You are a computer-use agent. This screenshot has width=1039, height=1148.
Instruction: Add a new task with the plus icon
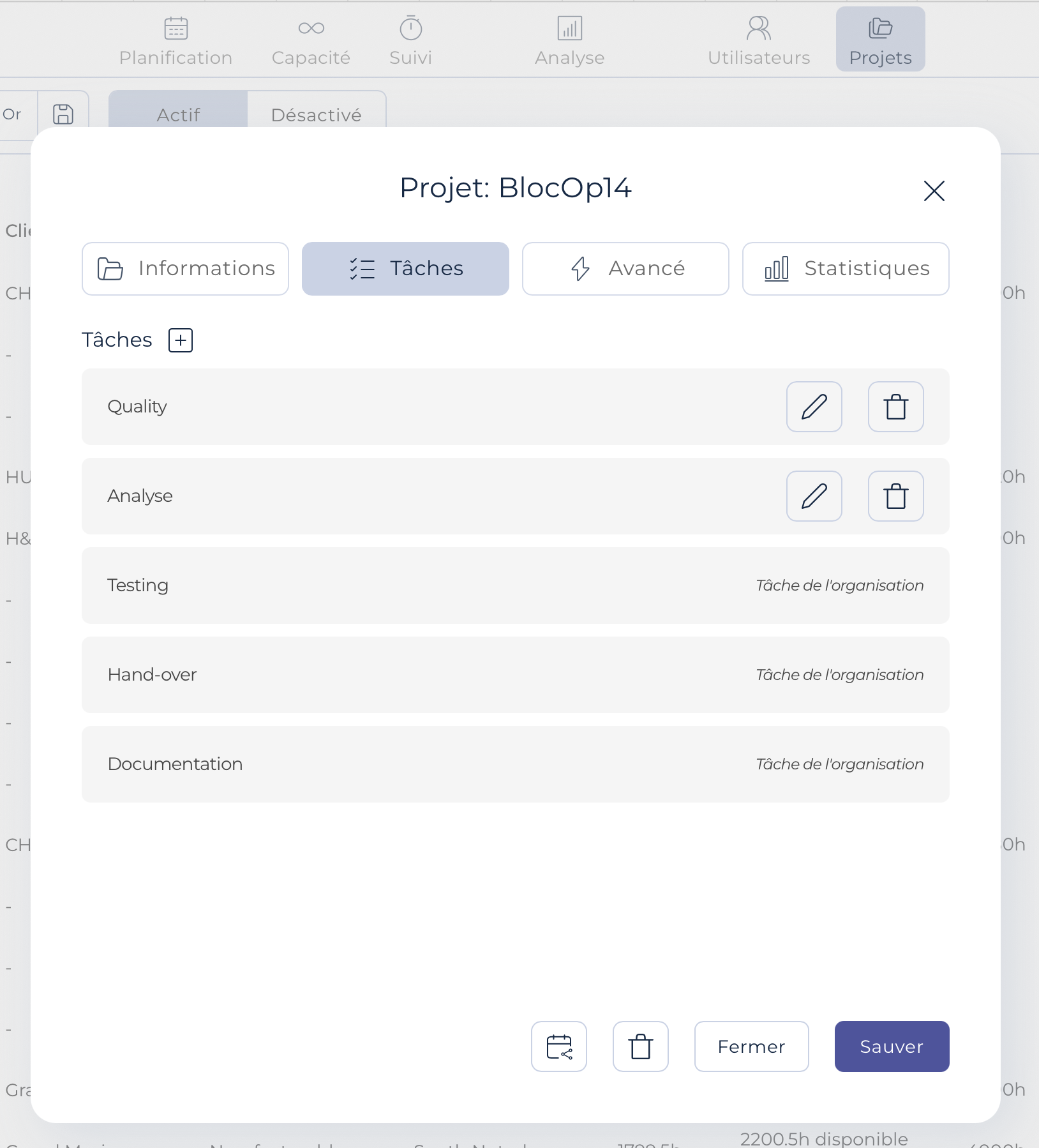181,340
